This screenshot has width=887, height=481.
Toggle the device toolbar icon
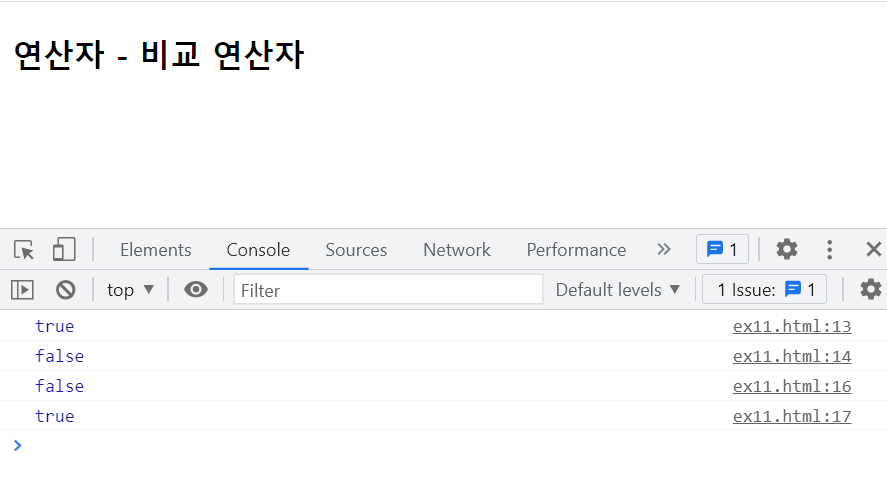click(64, 250)
